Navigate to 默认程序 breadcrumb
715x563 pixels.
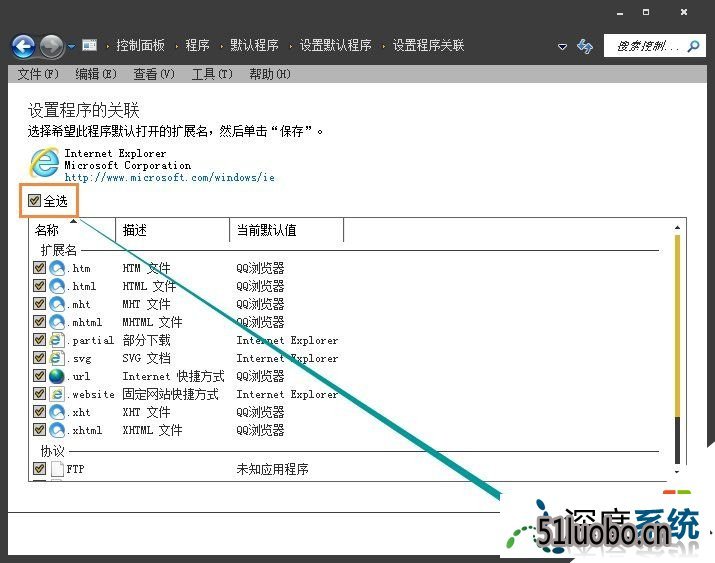pos(254,46)
